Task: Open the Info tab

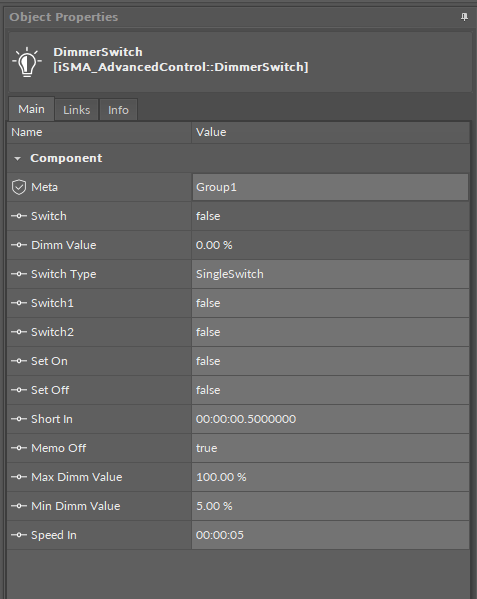Action: pyautogui.click(x=118, y=110)
